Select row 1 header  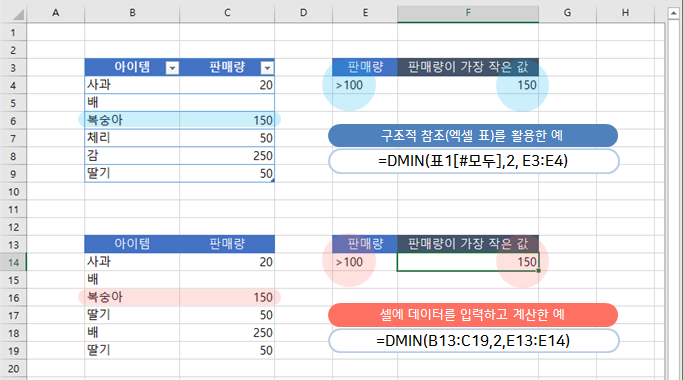[13, 32]
